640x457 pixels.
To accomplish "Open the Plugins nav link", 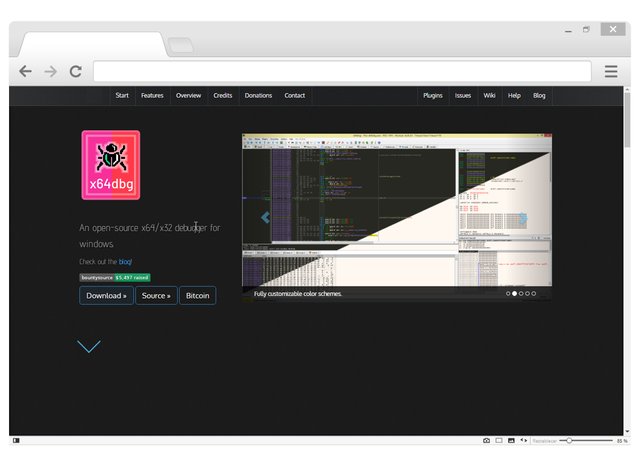I will 433,95.
